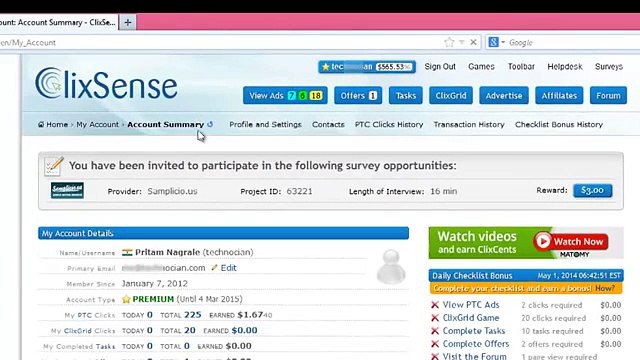Open PTC Clicks History tab

tap(389, 124)
